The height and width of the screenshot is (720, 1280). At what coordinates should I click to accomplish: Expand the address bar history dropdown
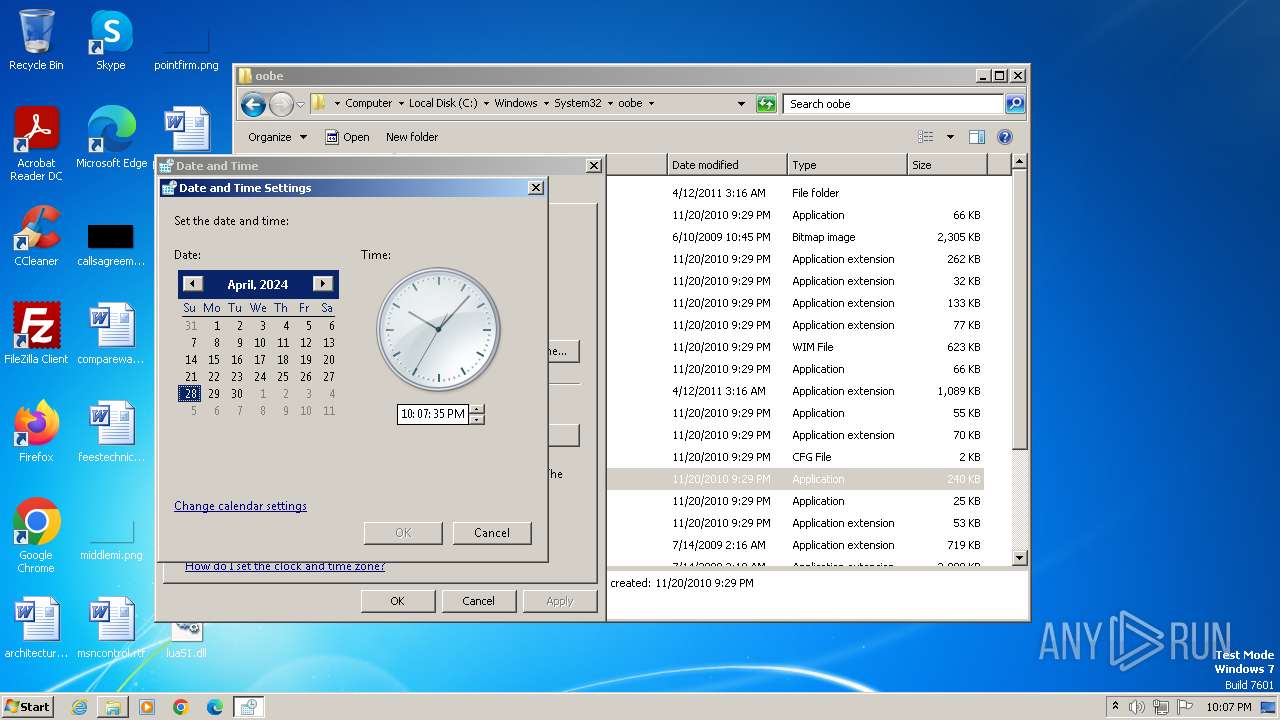741,103
